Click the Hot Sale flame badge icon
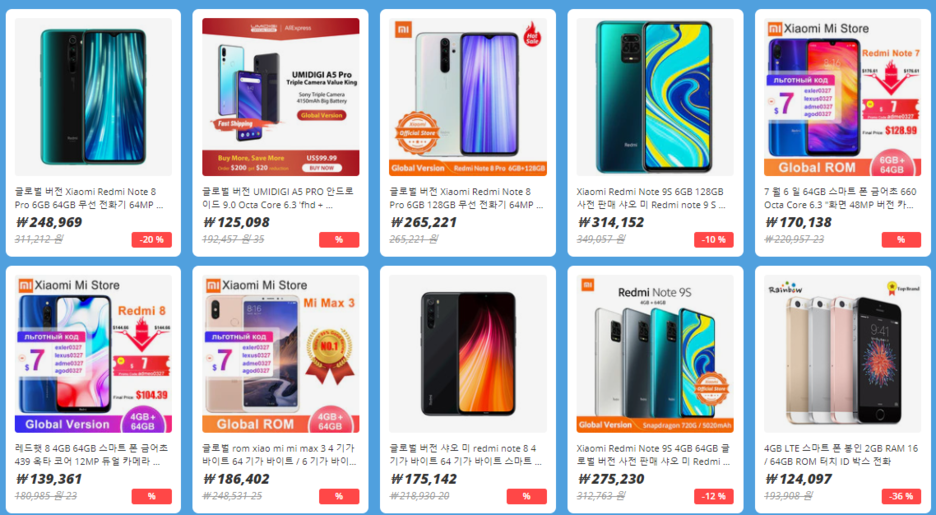 click(x=532, y=35)
